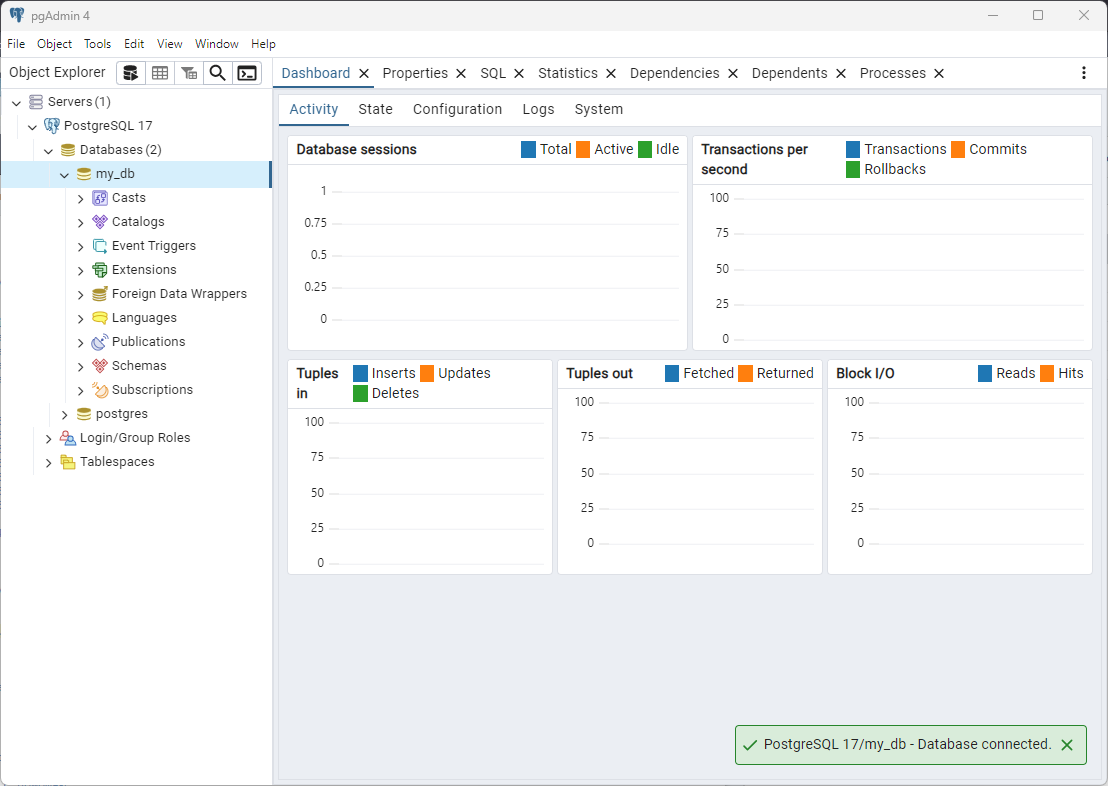Click the Event Triggers node icon
Screen dimensions: 1108x786
click(100, 246)
